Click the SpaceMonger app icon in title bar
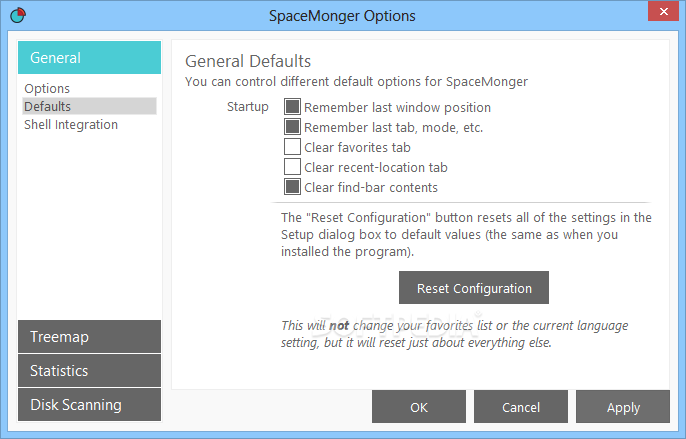 click(x=18, y=15)
